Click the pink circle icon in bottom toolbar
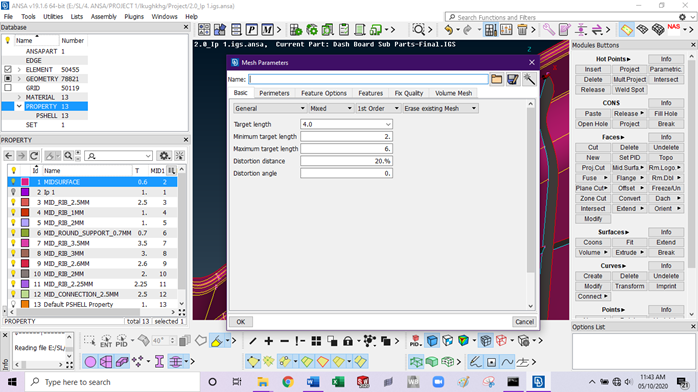Viewport: 698px width, 392px height. [x=90, y=362]
